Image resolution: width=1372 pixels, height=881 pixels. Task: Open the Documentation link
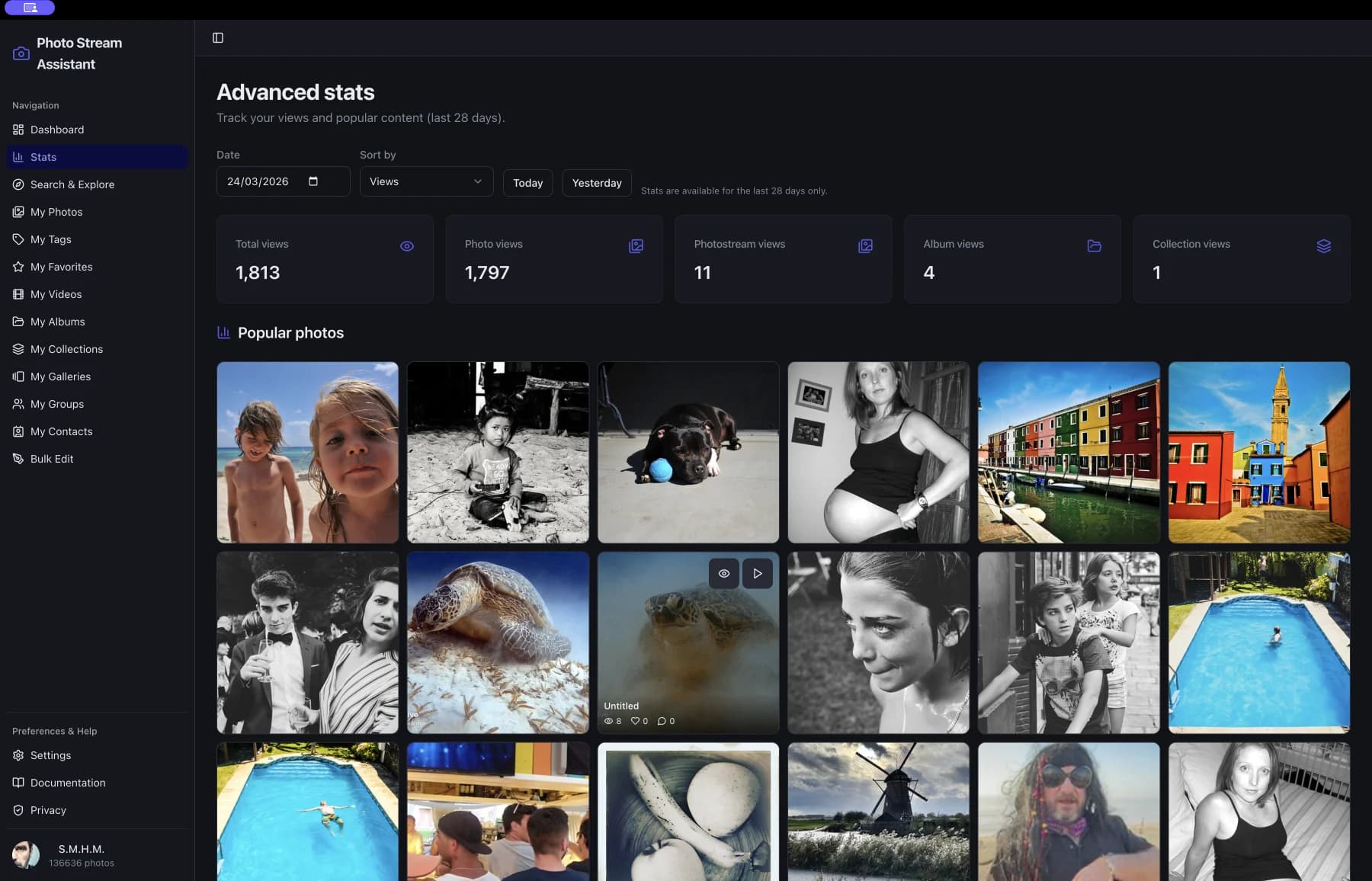tap(67, 782)
